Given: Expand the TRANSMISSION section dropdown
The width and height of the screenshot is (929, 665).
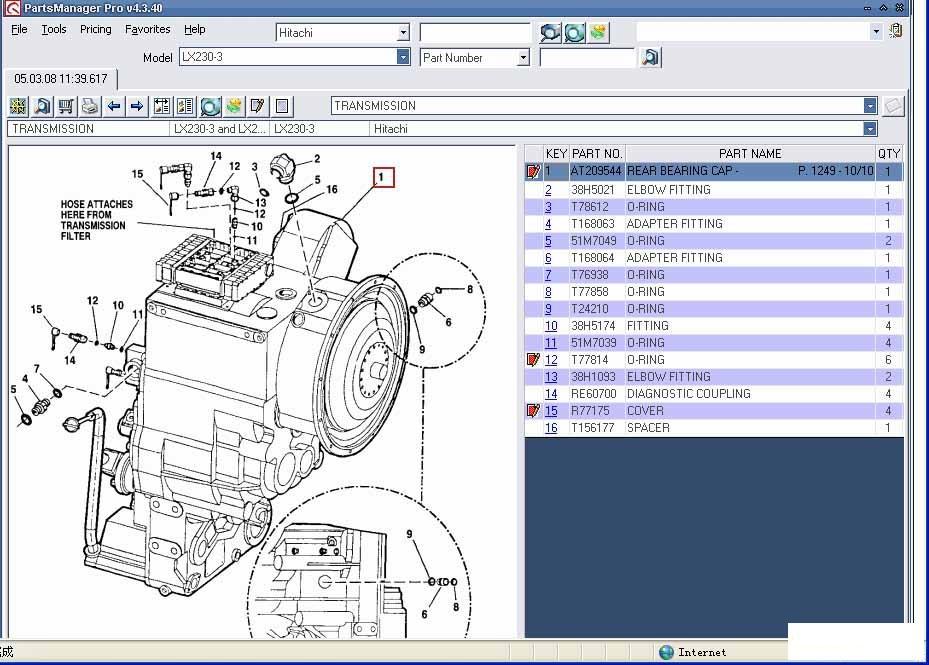Looking at the screenshot, I should point(870,106).
